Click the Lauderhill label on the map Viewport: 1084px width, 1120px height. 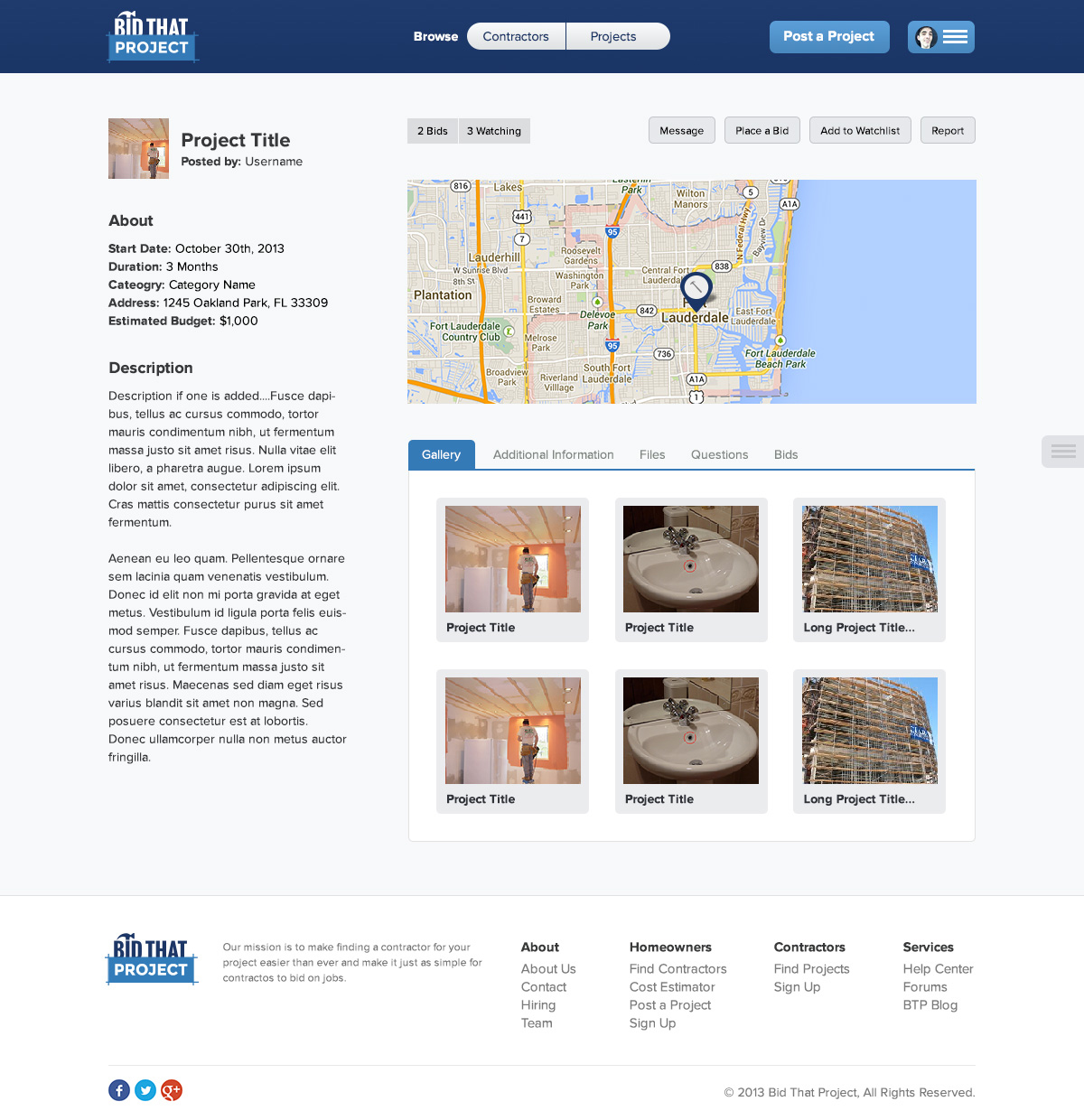[494, 257]
